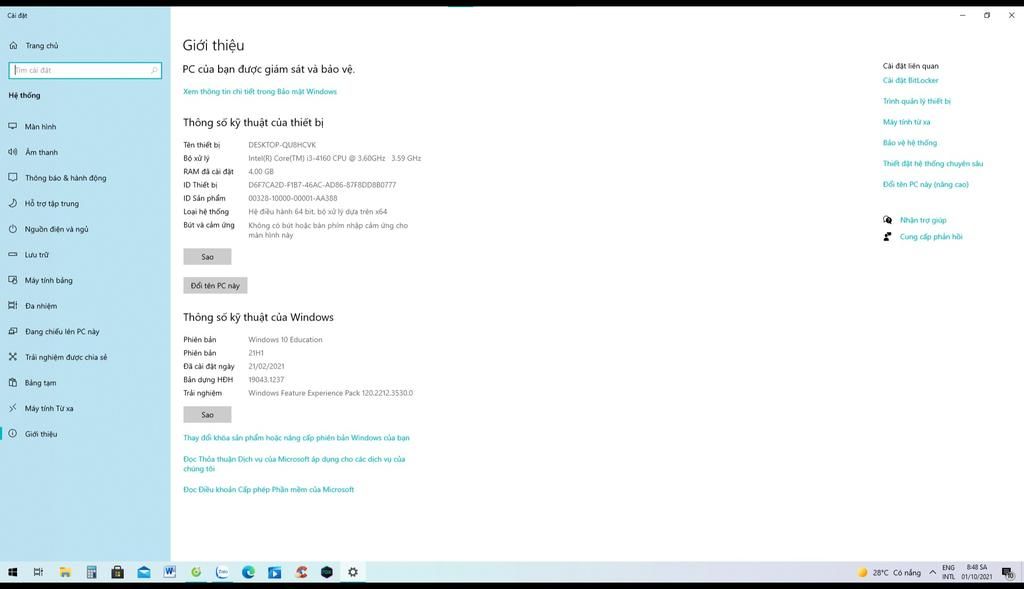The height and width of the screenshot is (589, 1024).
Task: Open red swirl app in taskbar
Action: coord(301,572)
